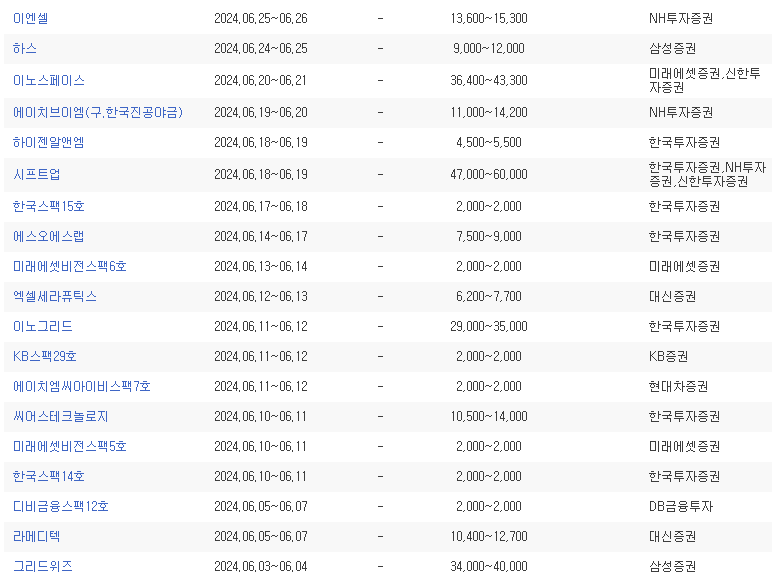Click the 미래에셋비전스팩6호 link

tap(70, 267)
